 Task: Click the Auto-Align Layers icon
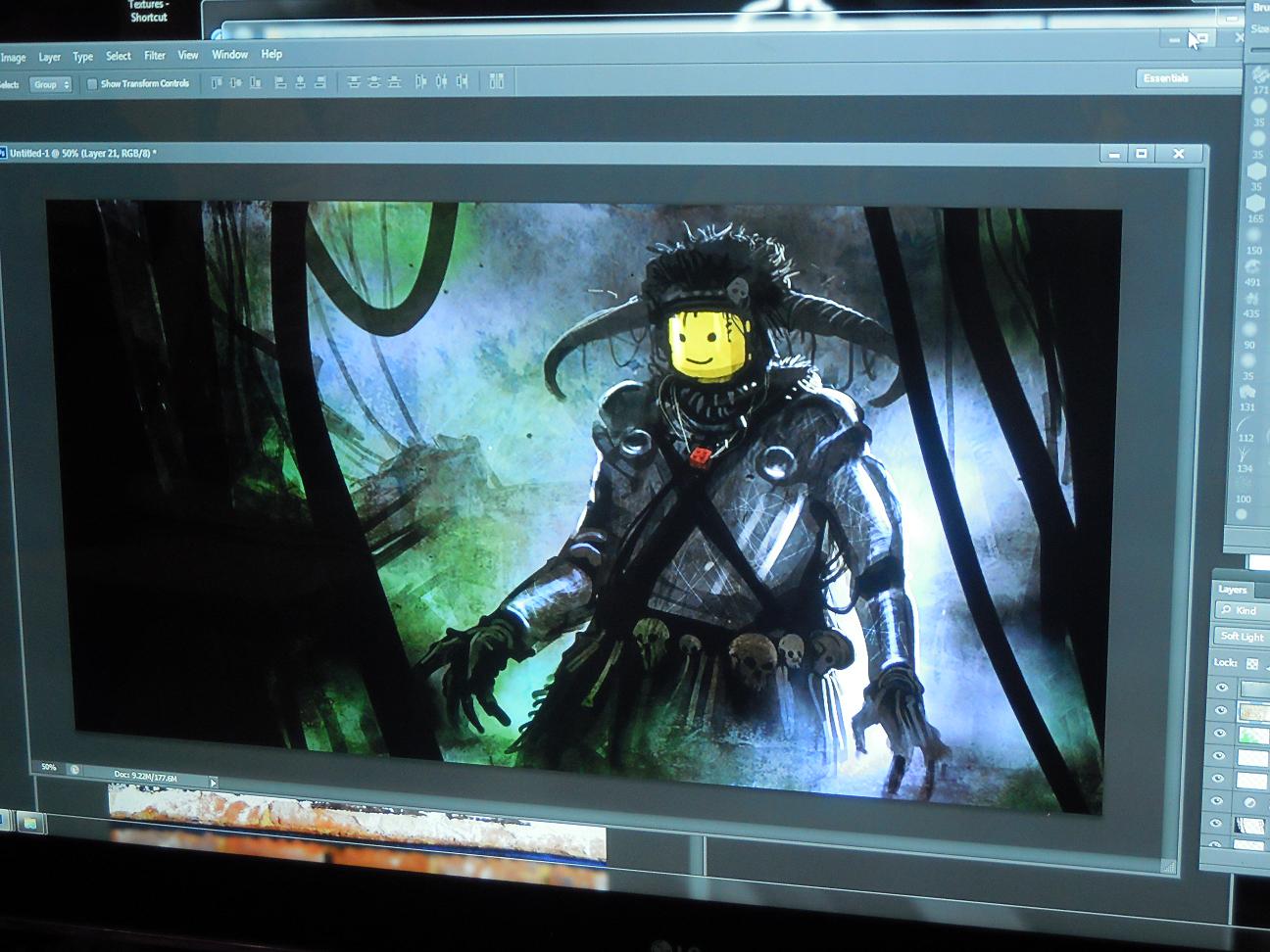497,82
